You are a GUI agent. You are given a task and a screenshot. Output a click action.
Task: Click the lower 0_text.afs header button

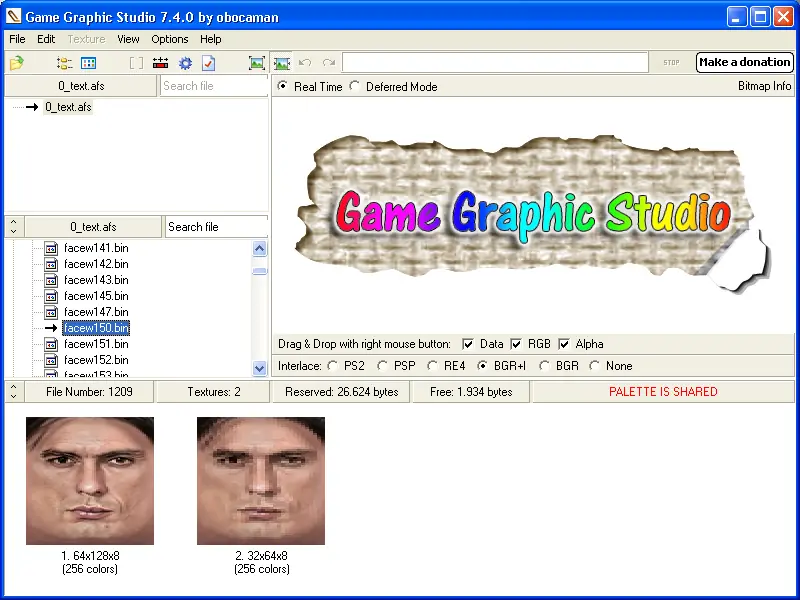pyautogui.click(x=93, y=227)
